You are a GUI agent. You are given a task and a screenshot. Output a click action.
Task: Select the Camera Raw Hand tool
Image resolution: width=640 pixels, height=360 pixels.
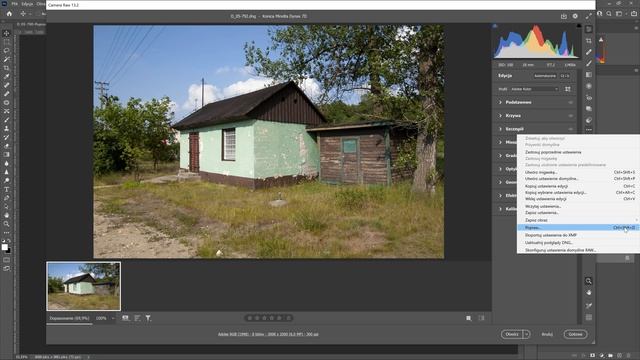click(x=589, y=293)
